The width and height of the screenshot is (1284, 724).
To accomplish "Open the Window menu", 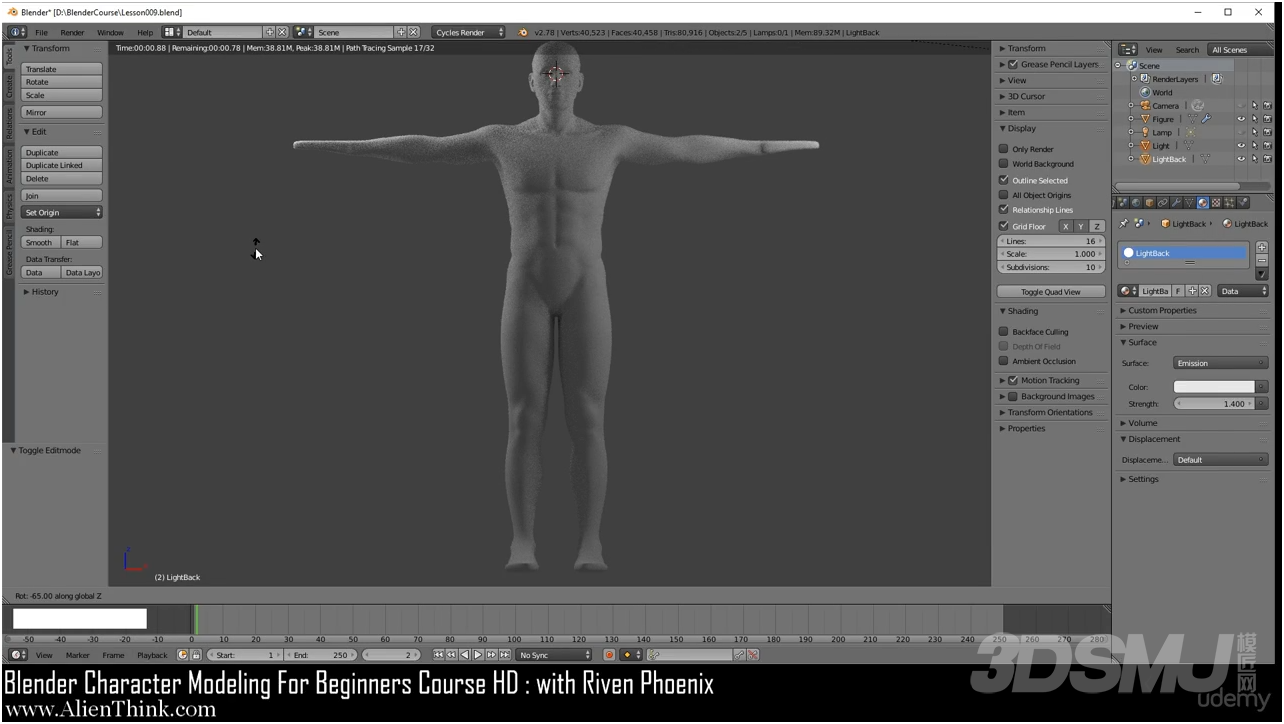I will point(110,32).
